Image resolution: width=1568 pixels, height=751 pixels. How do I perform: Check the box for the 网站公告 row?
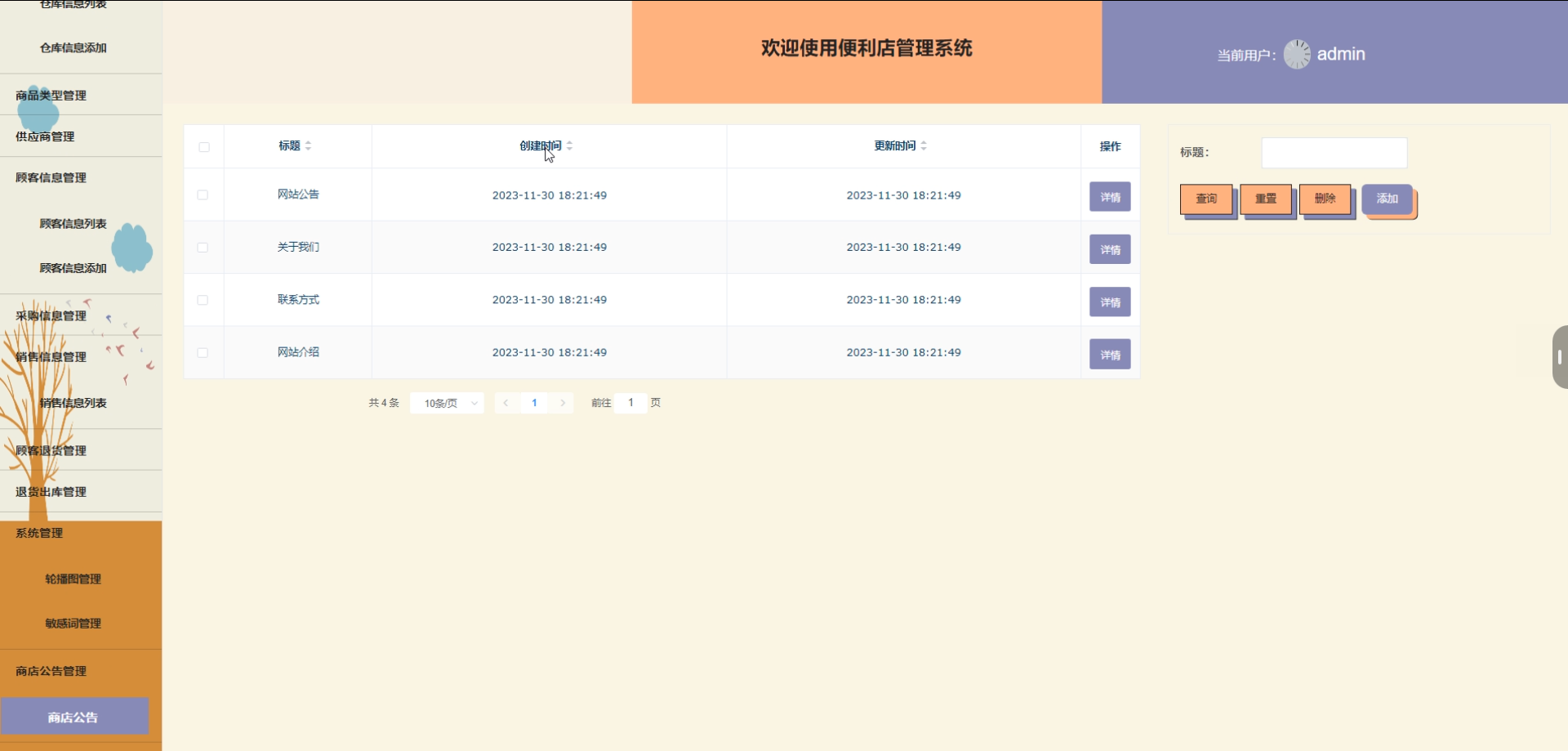coord(203,195)
